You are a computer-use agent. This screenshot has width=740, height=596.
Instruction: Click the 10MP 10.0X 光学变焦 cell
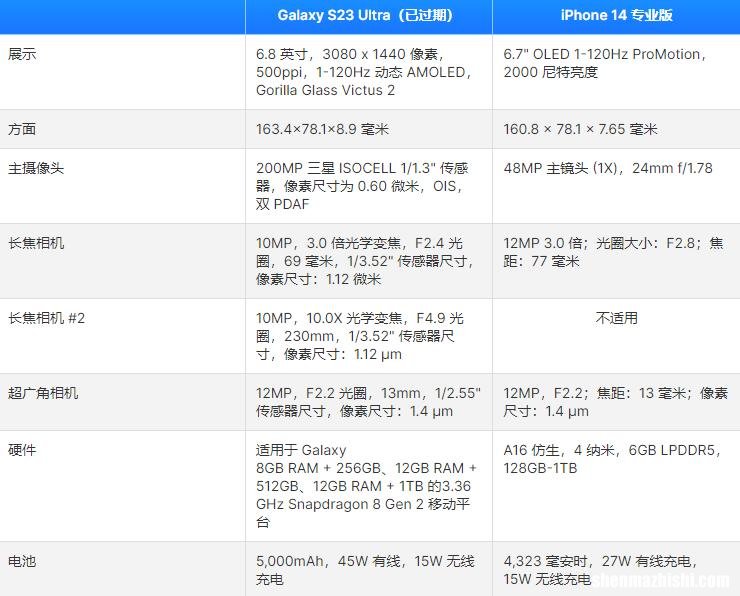pyautogui.click(x=369, y=336)
